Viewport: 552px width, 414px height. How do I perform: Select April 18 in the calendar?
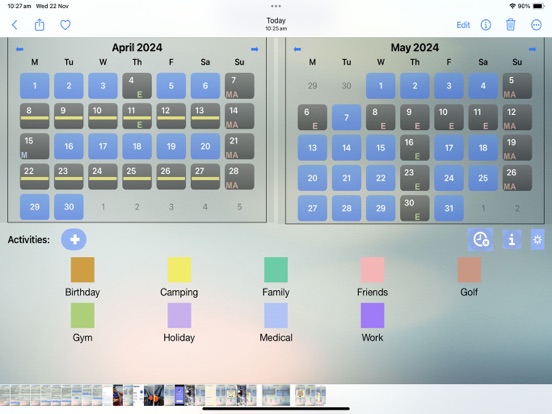(137, 146)
